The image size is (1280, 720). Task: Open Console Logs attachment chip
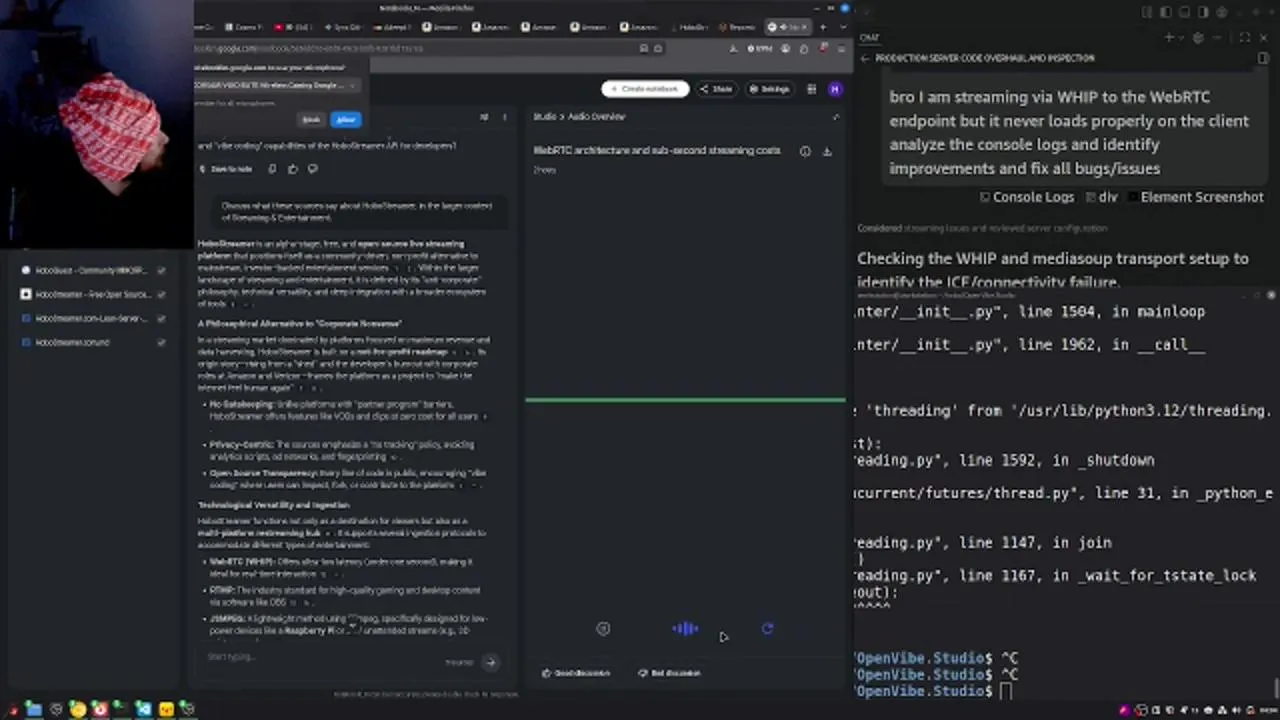pyautogui.click(x=1027, y=197)
